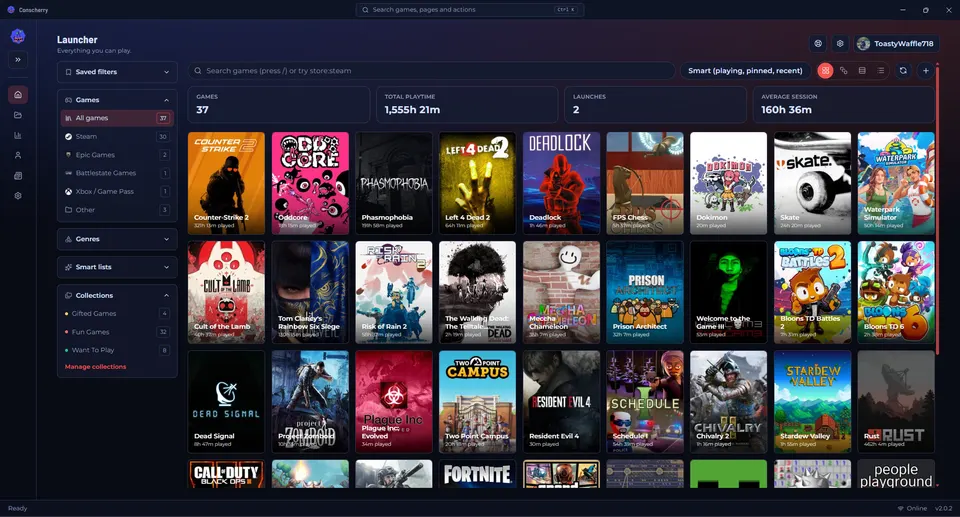960x517 pixels.
Task: Filter library by Epic Games
Action: point(118,155)
